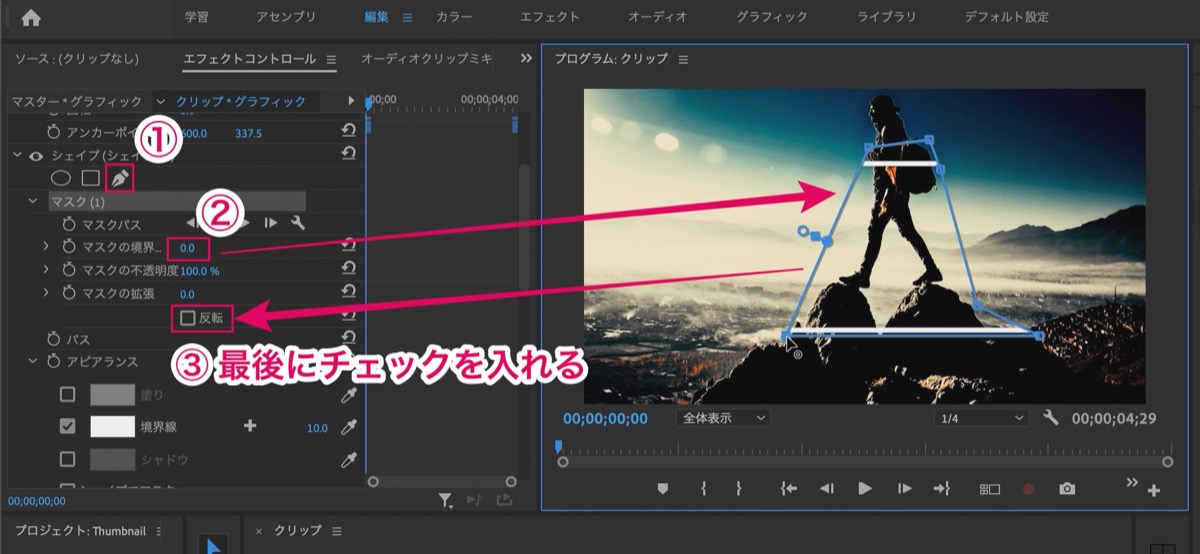Select the free draw Pen mask tool
1200x554 pixels.
pyautogui.click(x=120, y=179)
